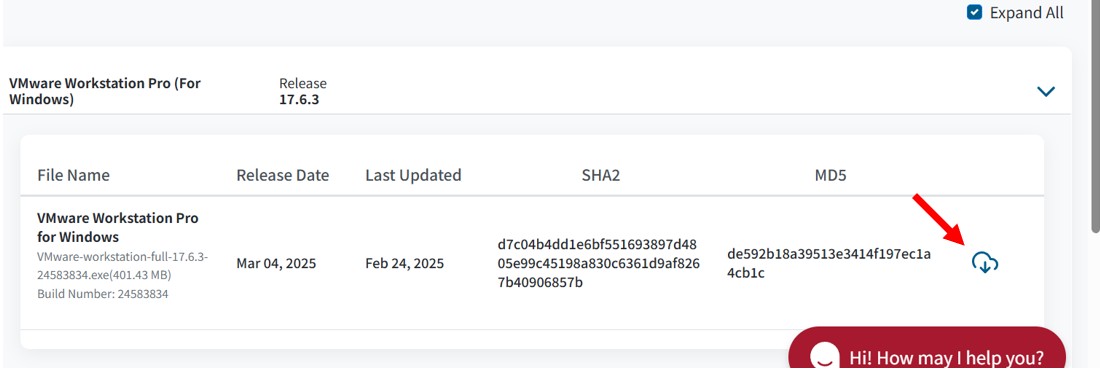Click the VMware Workstation Pro for Windows filename
Viewport: 1100px width, 371px height.
[118, 227]
